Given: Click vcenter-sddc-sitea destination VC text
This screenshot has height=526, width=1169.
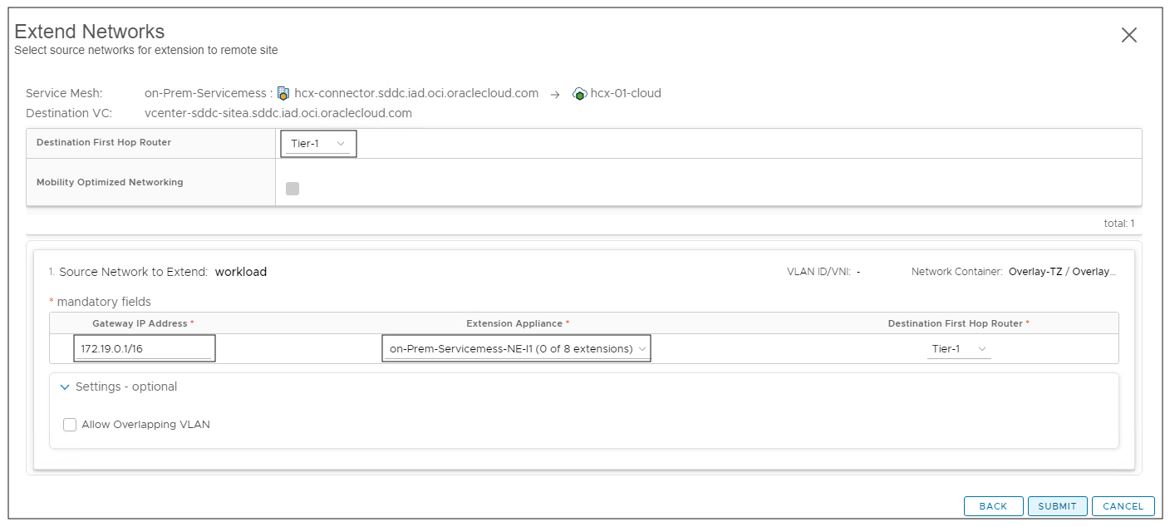Looking at the screenshot, I should point(278,113).
